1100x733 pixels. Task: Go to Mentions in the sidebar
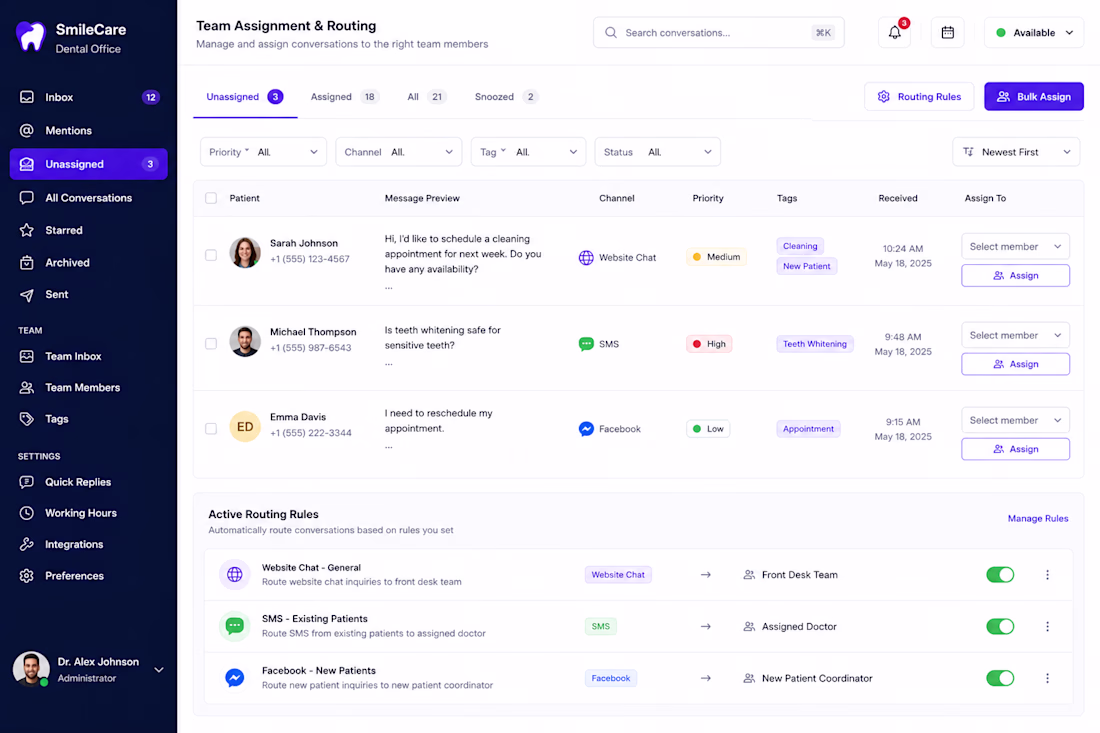click(88, 130)
